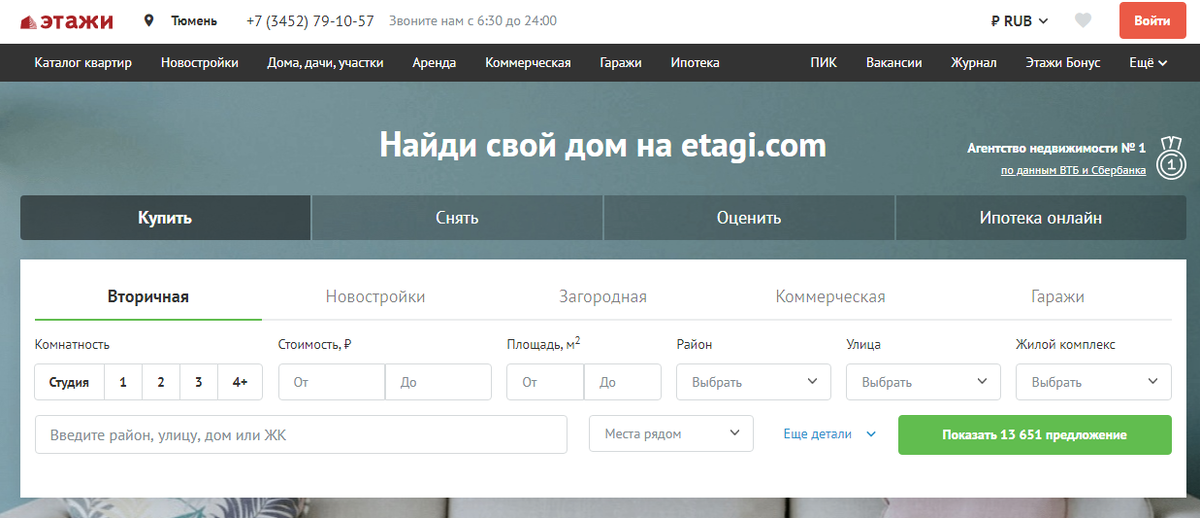
Task: Select the Коммерческая subtab
Action: 830,297
